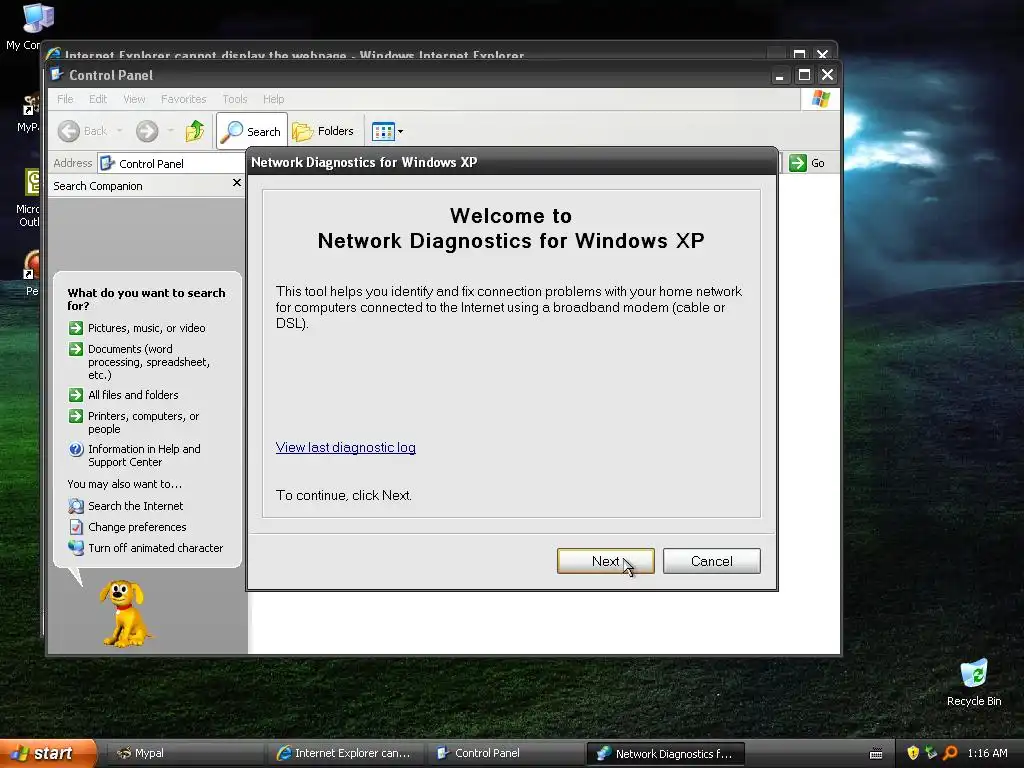This screenshot has width=1024, height=768.
Task: Click the Go button beside address bar
Action: 807,163
